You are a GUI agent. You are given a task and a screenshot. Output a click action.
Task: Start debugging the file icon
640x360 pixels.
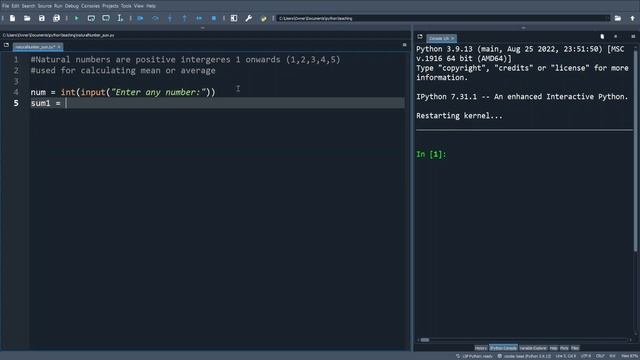point(140,18)
